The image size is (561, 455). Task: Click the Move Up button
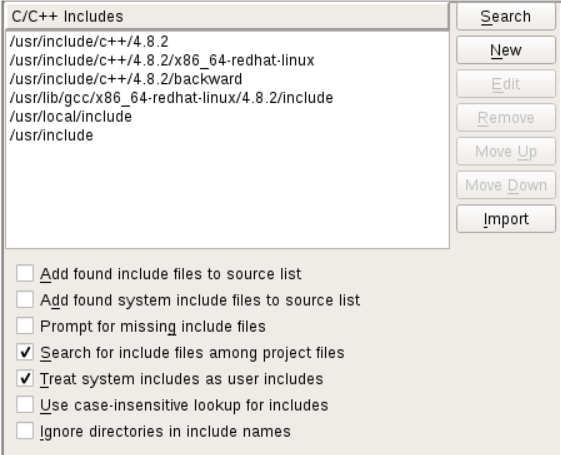pos(506,152)
